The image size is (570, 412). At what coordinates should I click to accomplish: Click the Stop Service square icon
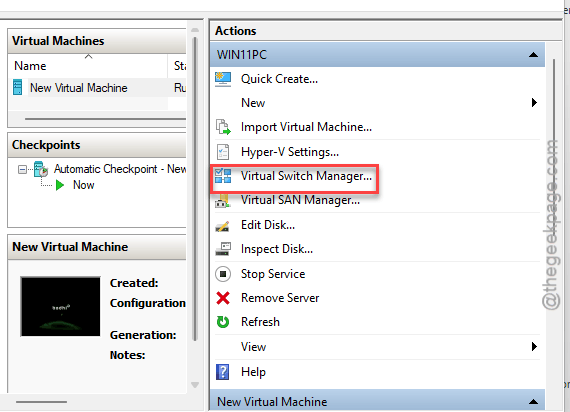click(223, 274)
